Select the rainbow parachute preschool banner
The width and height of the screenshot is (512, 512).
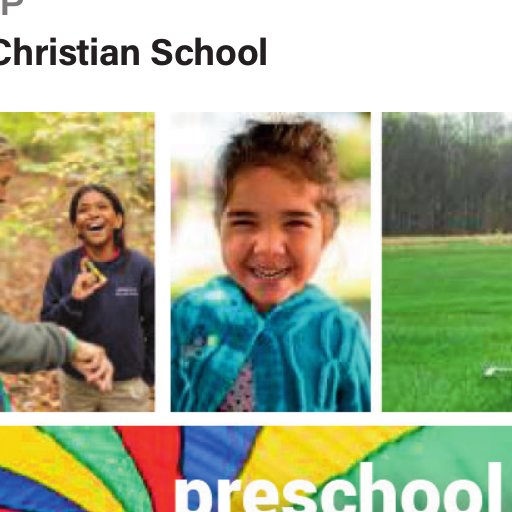[x=256, y=469]
